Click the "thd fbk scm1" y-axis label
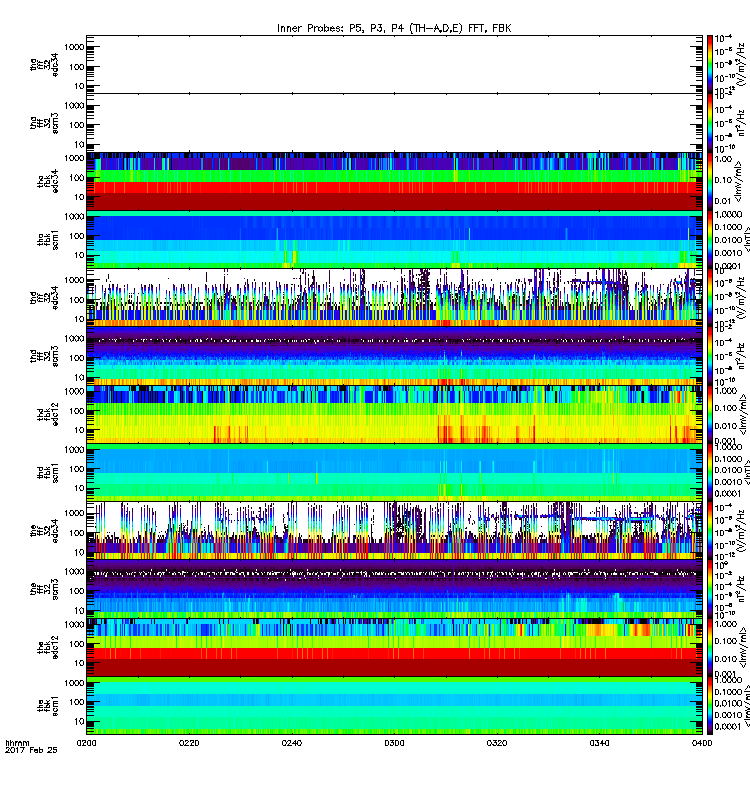Viewport: 750px width, 800px height. pyautogui.click(x=48, y=472)
